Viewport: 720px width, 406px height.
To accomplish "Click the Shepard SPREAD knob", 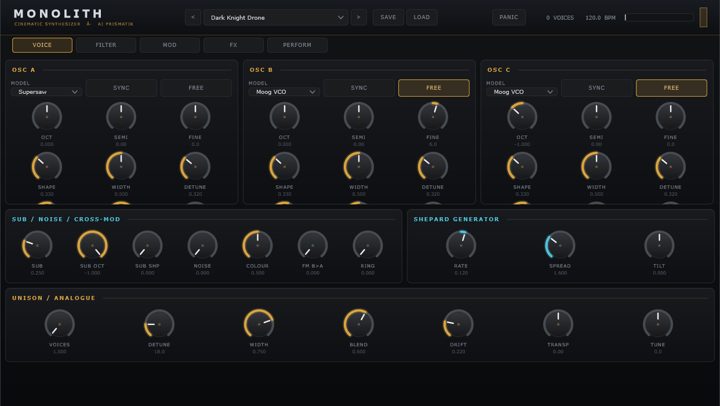I will pyautogui.click(x=560, y=245).
